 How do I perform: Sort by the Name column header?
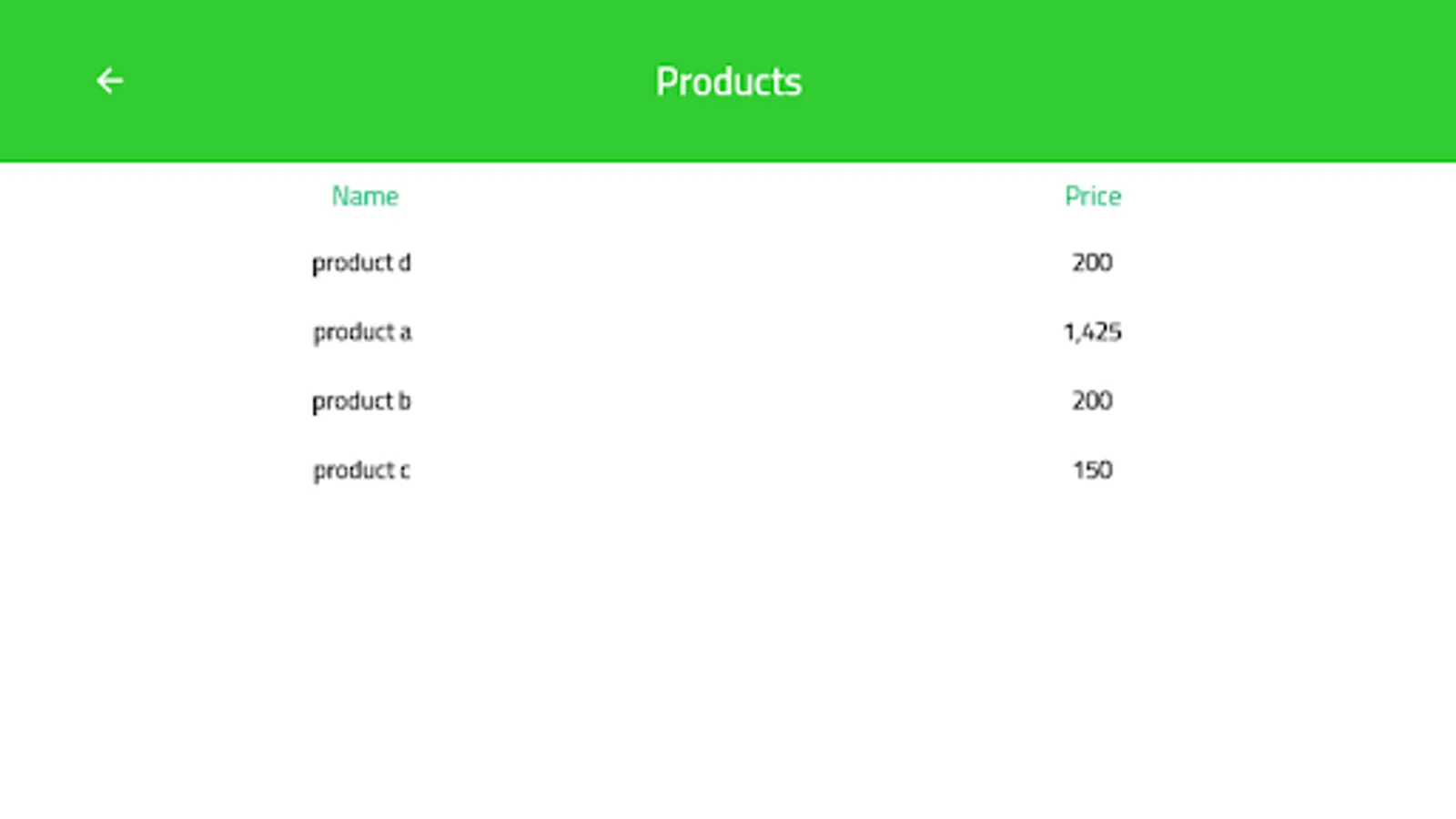(365, 196)
